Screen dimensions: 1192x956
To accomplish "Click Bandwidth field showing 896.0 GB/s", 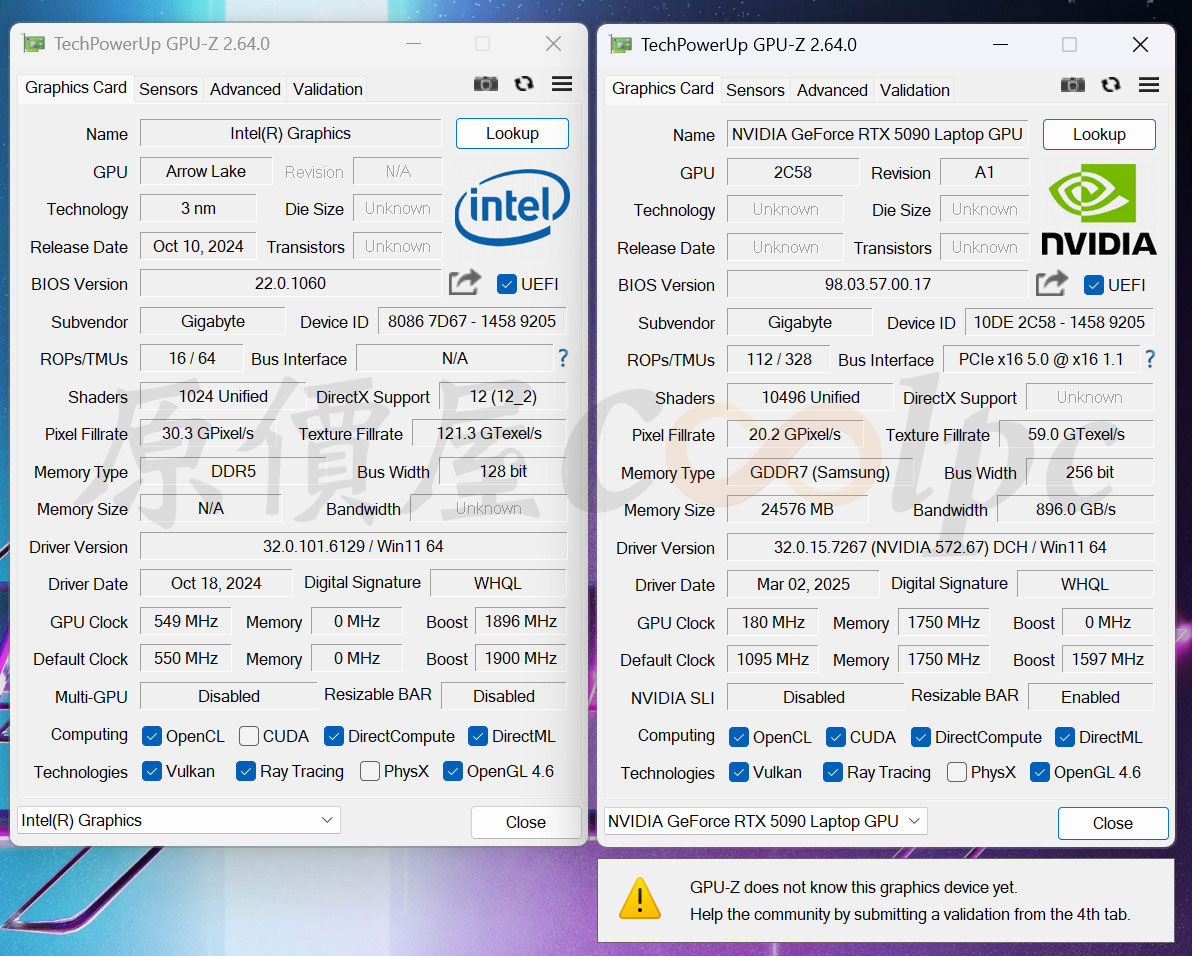I will tap(1076, 509).
